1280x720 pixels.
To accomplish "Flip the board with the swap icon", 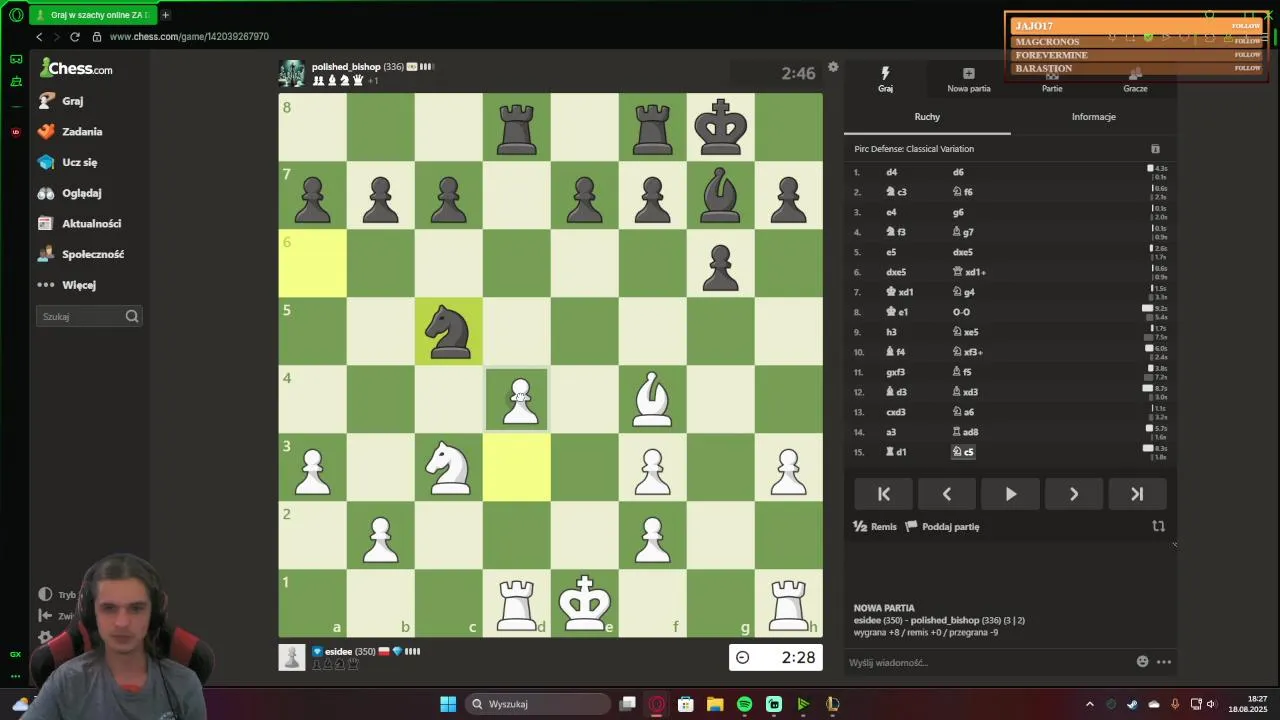I will point(1158,526).
